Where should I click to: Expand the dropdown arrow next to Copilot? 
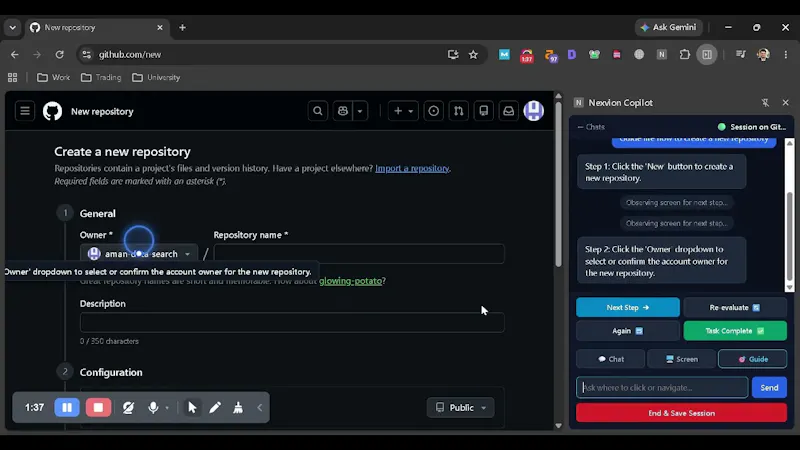(360, 111)
